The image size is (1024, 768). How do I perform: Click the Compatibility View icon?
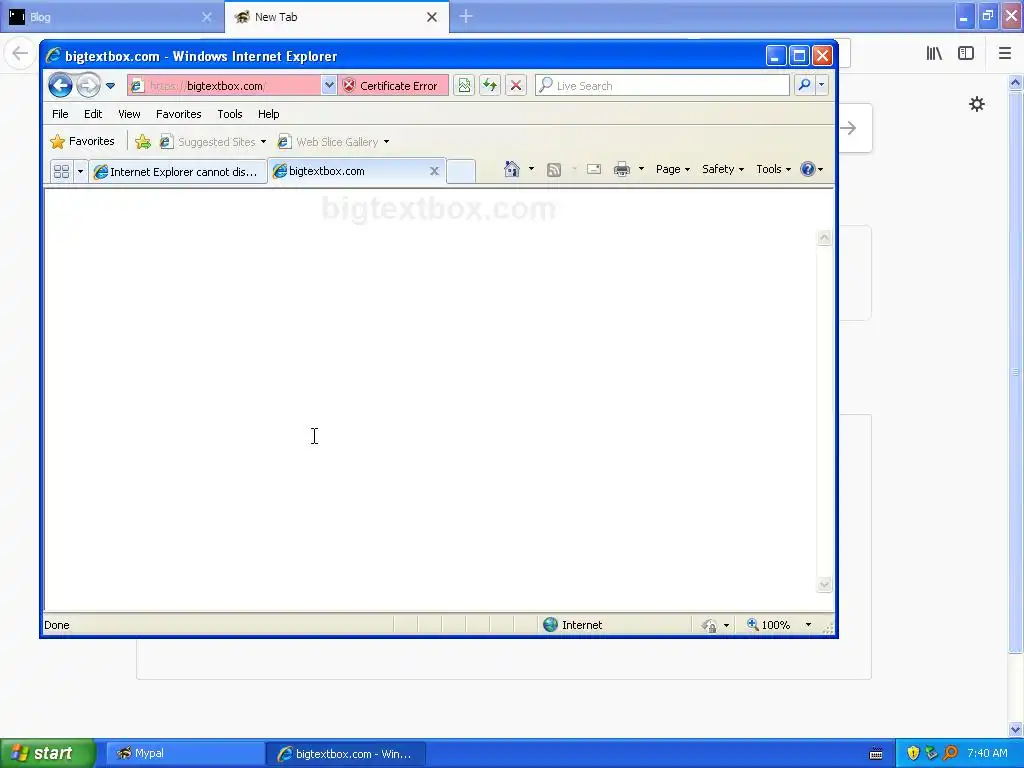click(x=464, y=86)
